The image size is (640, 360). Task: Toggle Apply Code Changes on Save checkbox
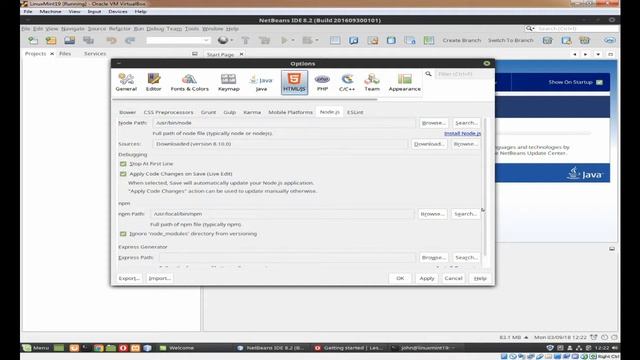click(123, 174)
